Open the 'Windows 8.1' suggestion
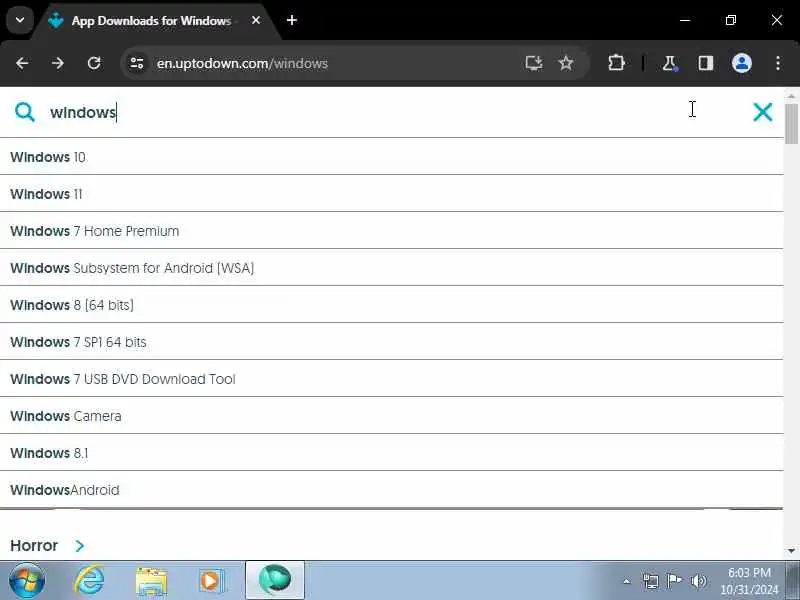800x600 pixels. point(391,453)
